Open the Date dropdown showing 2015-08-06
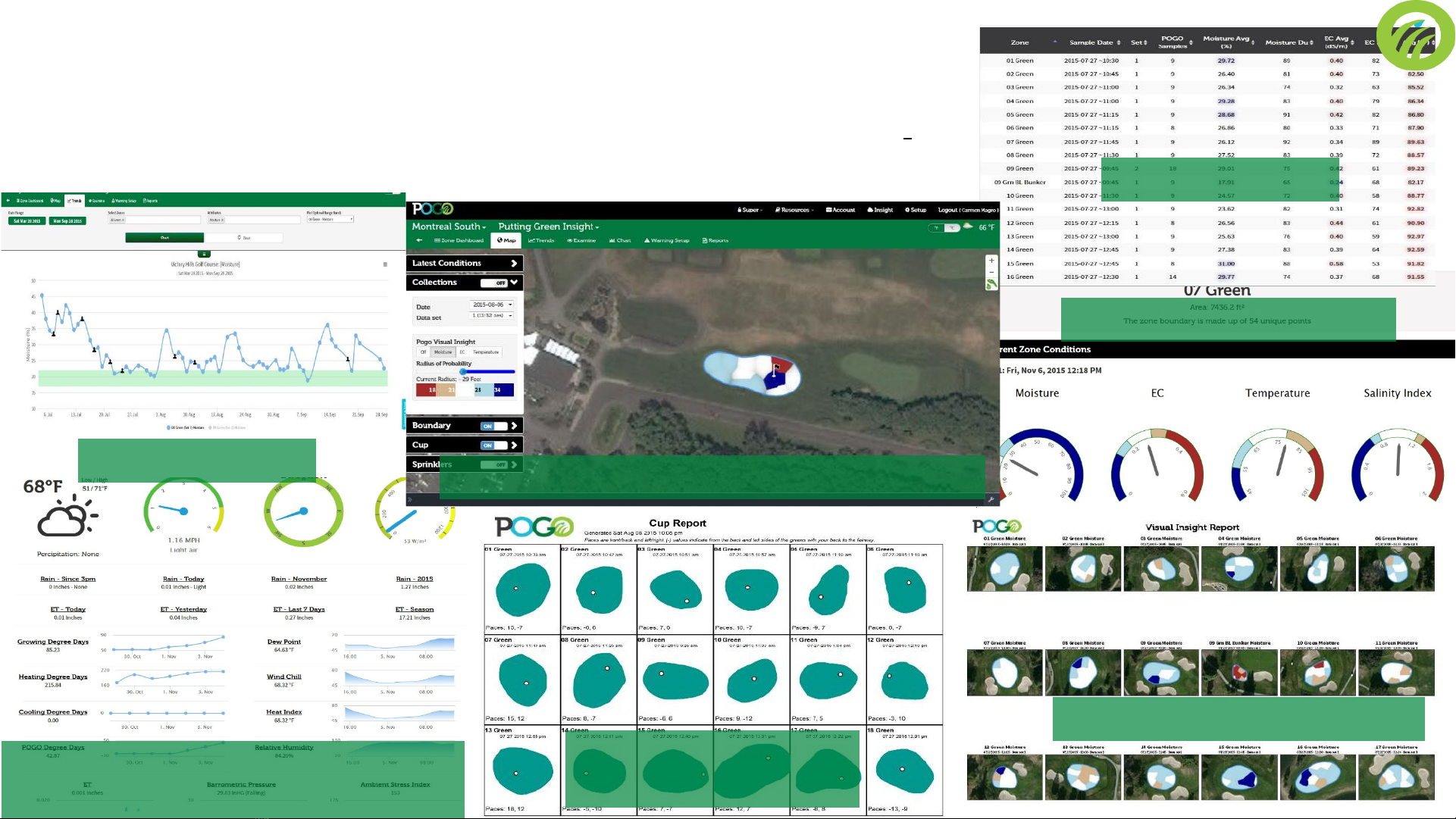The width and height of the screenshot is (1456, 819). coord(492,305)
